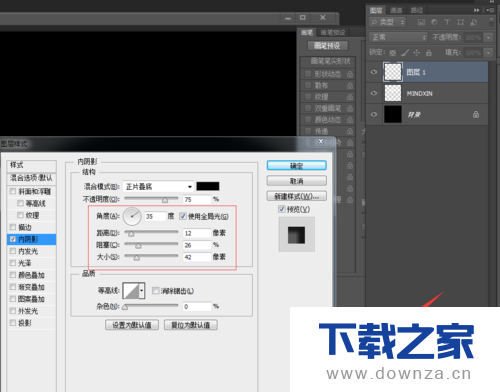Enable the 内发光 style checkbox

pyautogui.click(x=13, y=251)
